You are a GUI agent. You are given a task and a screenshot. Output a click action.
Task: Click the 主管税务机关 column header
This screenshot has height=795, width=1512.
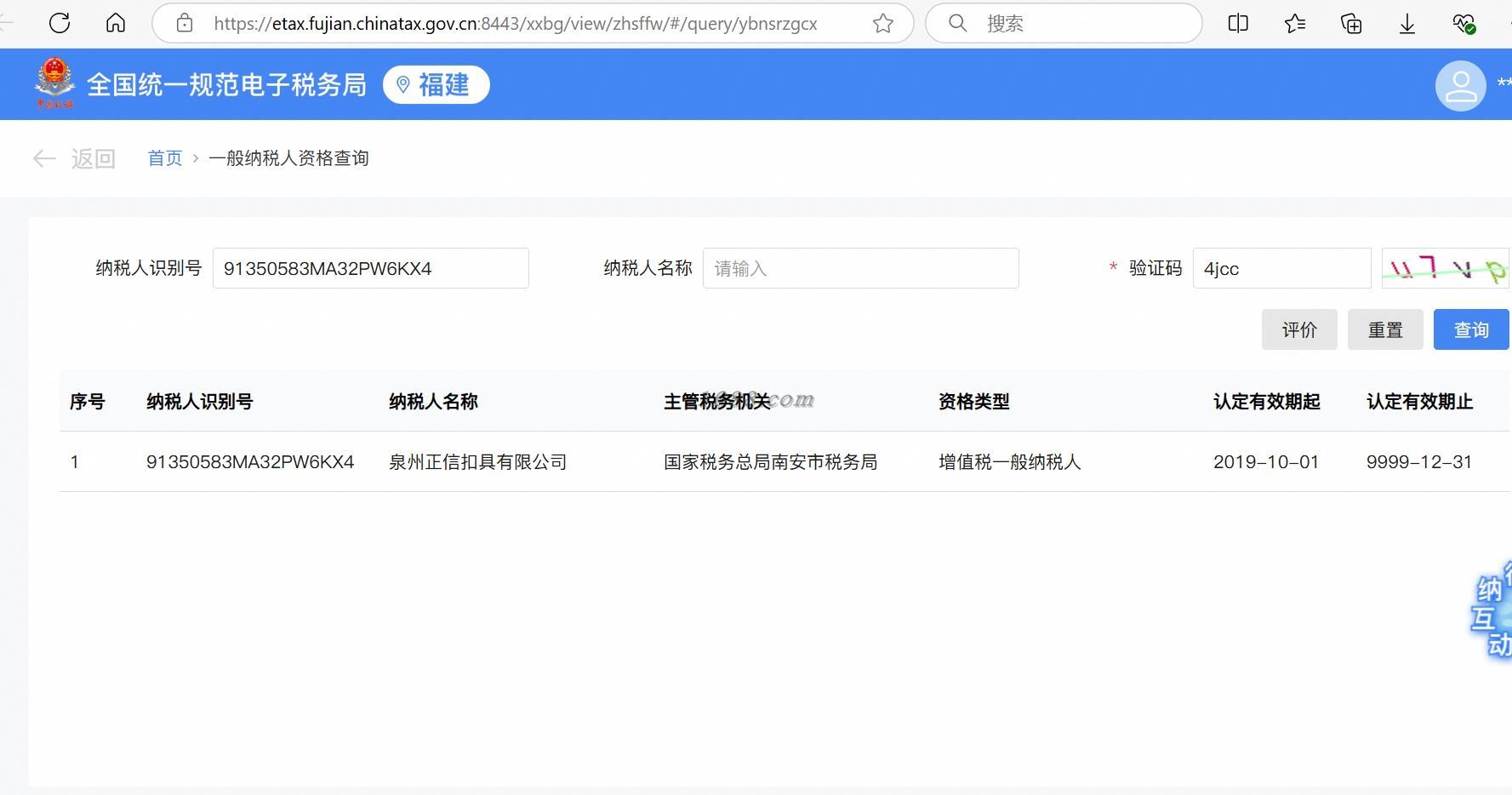pyautogui.click(x=716, y=401)
